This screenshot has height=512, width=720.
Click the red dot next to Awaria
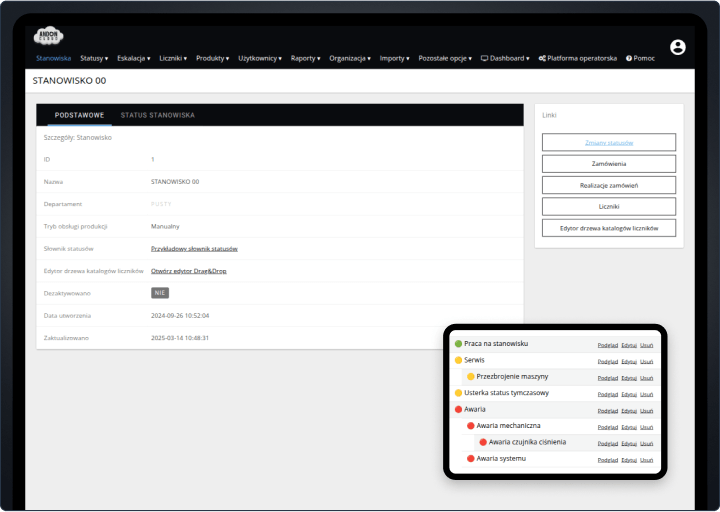coord(458,409)
